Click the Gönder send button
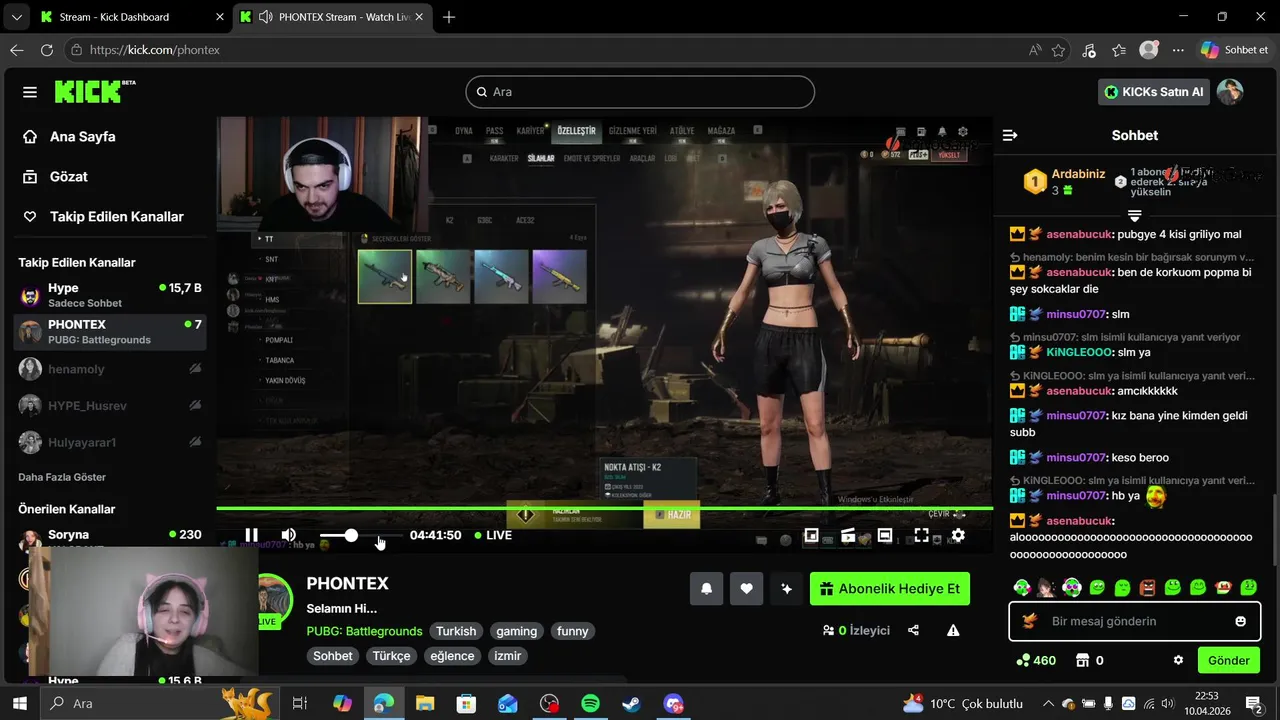This screenshot has height=720, width=1280. [1229, 660]
